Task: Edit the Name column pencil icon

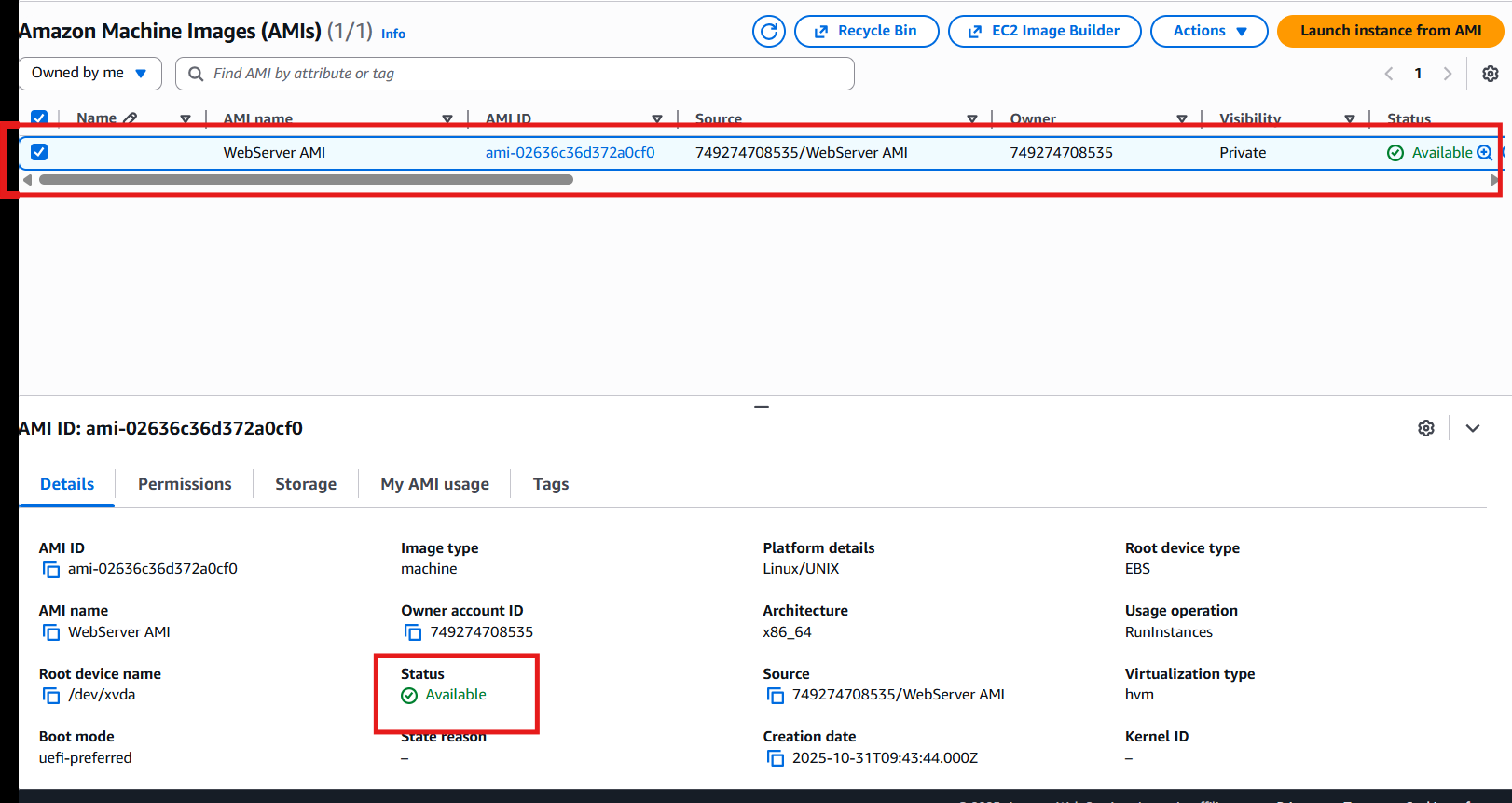Action: click(x=131, y=118)
